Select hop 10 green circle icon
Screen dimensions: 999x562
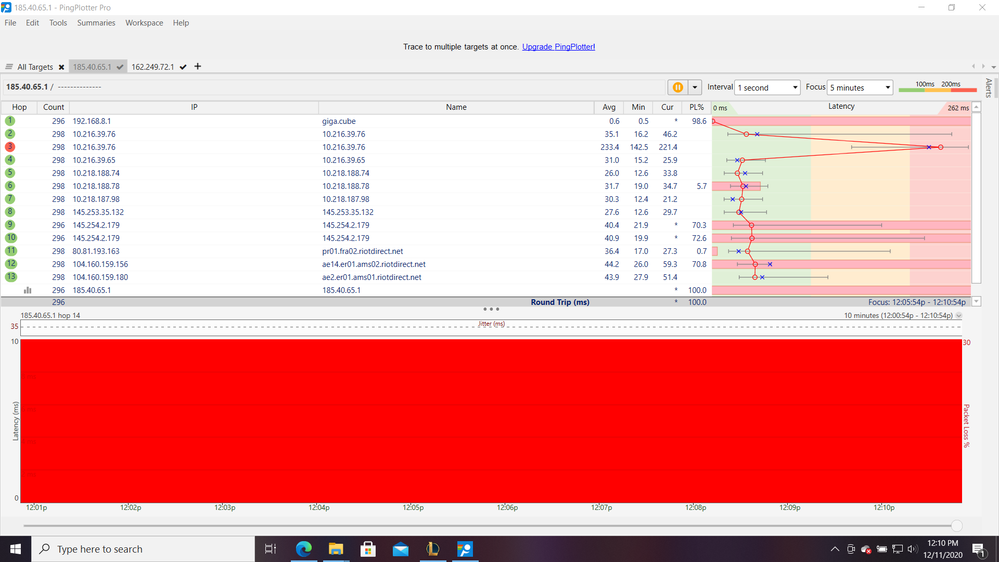[11, 238]
